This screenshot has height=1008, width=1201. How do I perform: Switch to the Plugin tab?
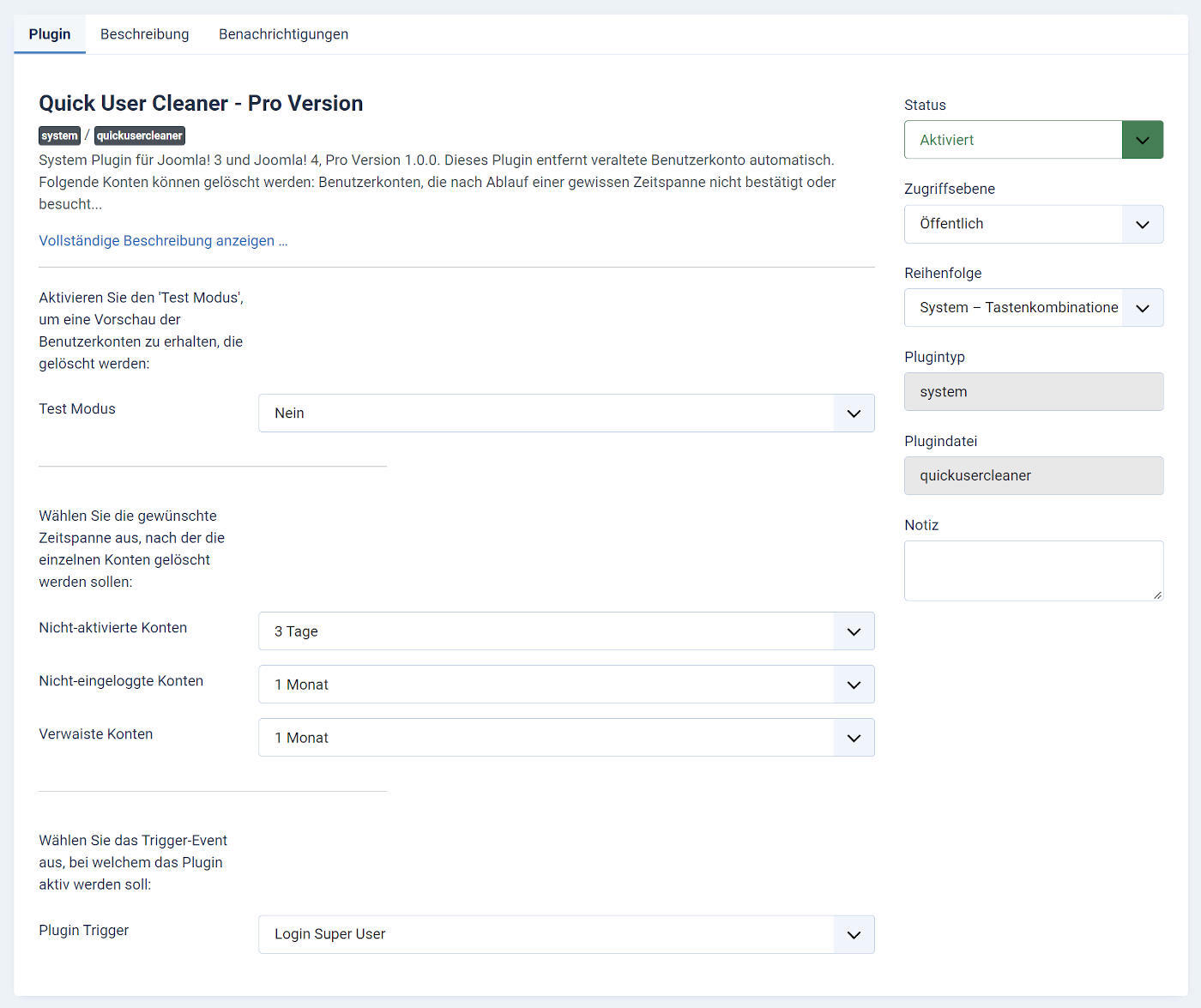(50, 34)
